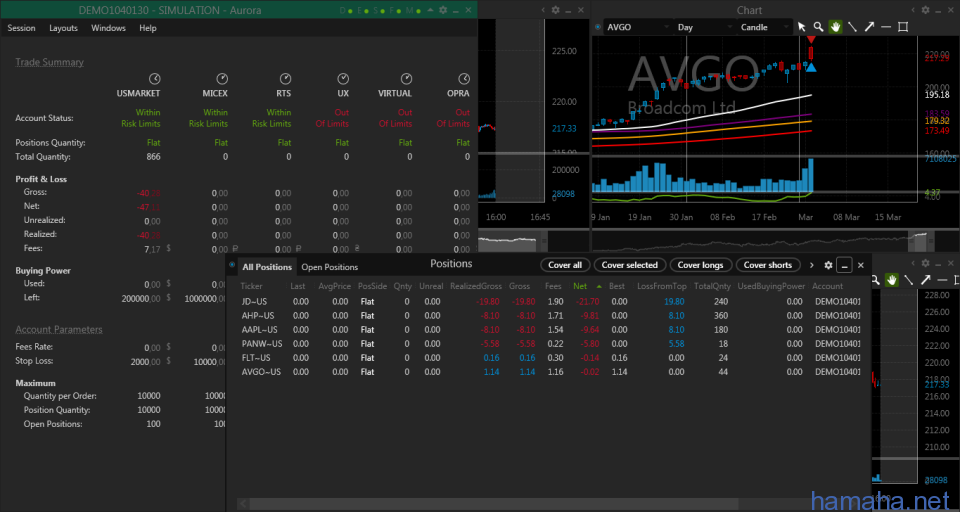Activate the magnifier zoom tool in AVGO chart
Viewport: 960px width, 512px height.
click(x=818, y=27)
